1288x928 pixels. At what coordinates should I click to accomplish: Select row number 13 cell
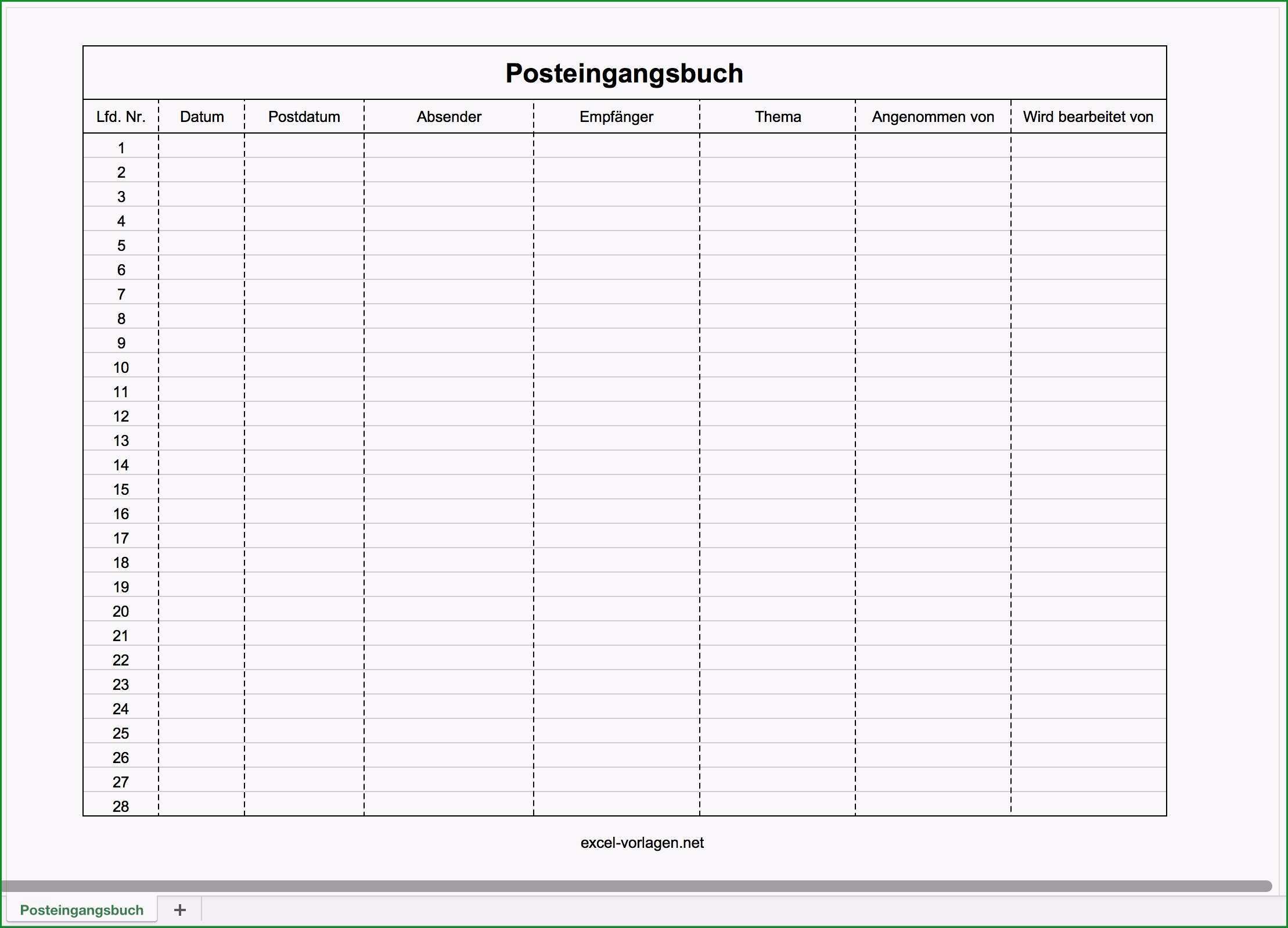click(121, 438)
